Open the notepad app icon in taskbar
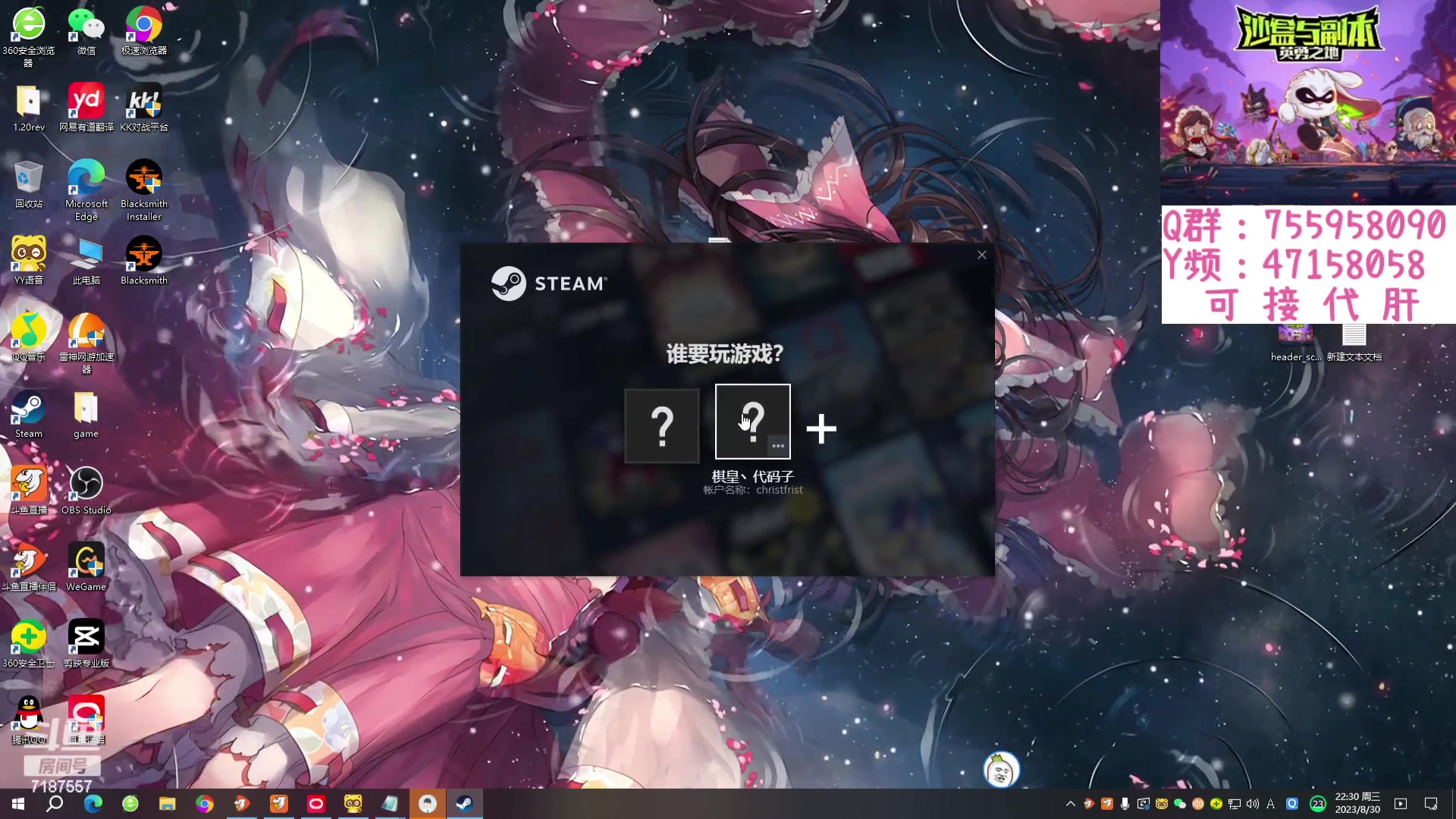Image resolution: width=1456 pixels, height=819 pixels. pyautogui.click(x=390, y=804)
